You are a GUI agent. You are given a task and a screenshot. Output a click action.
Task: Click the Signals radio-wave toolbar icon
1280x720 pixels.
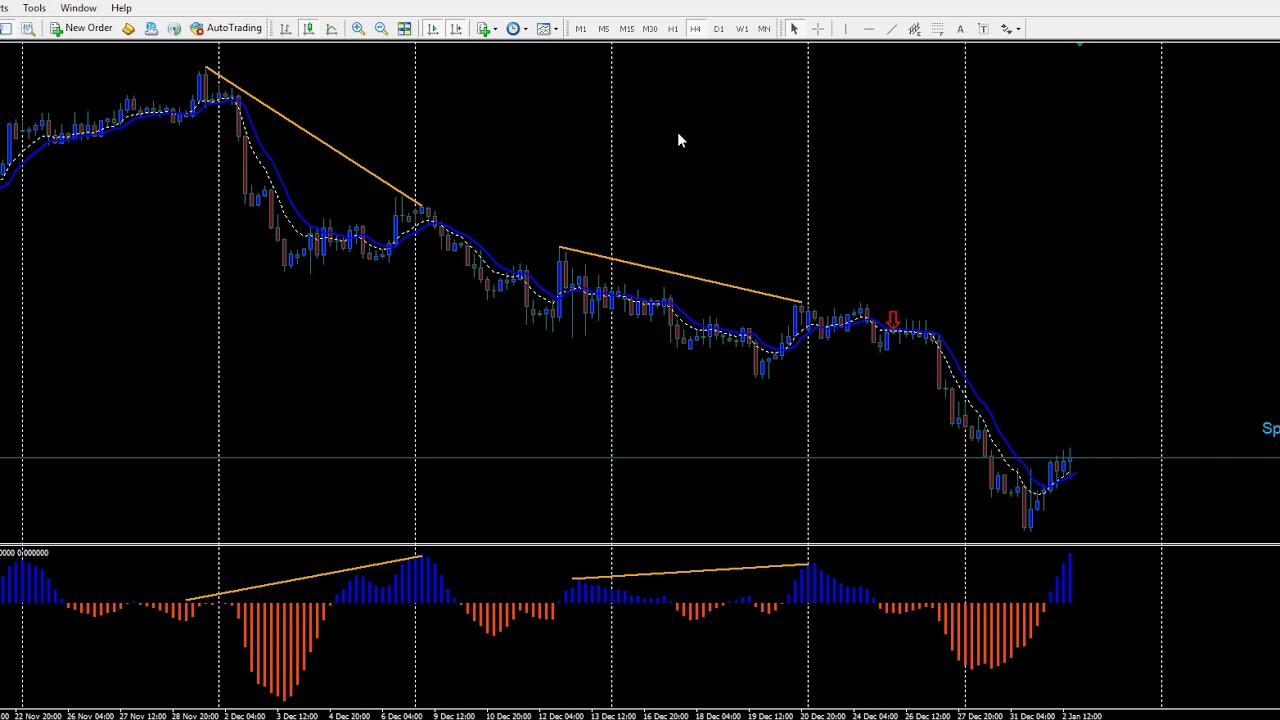[174, 28]
